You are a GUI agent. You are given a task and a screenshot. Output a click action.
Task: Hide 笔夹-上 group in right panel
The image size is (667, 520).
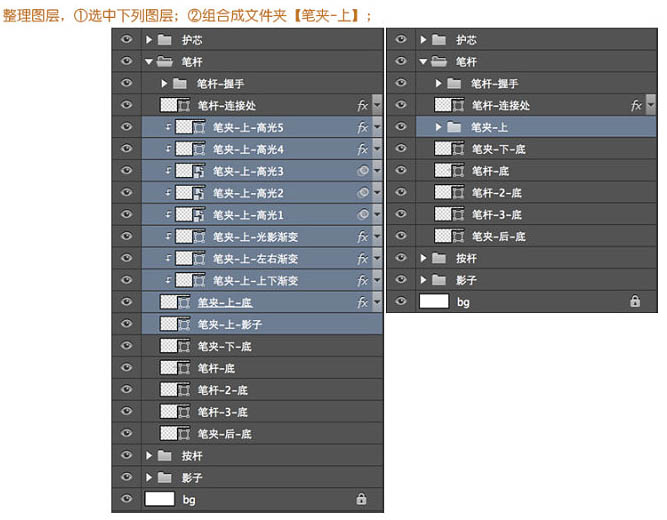pos(401,126)
